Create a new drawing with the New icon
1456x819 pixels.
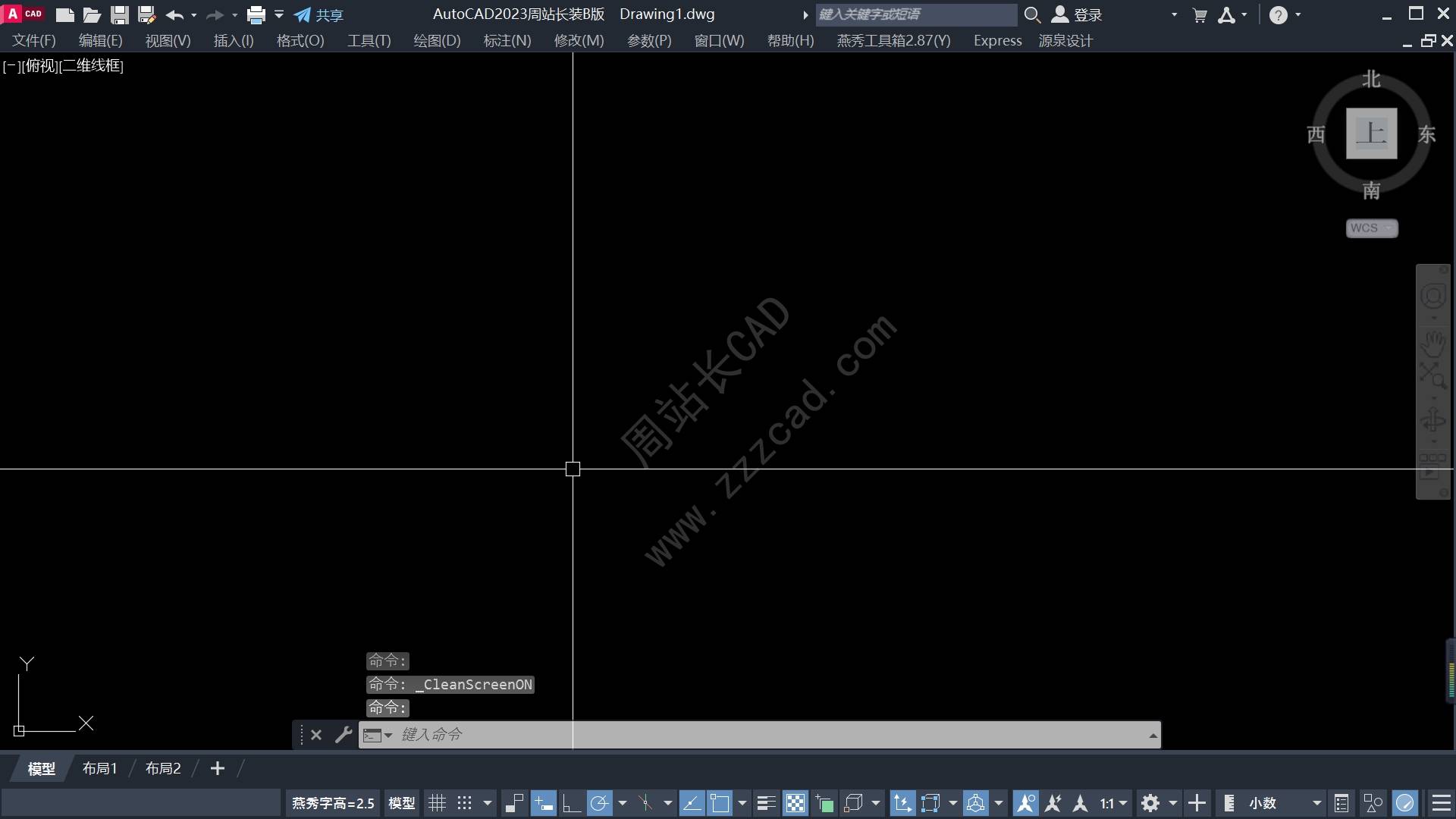pos(65,14)
